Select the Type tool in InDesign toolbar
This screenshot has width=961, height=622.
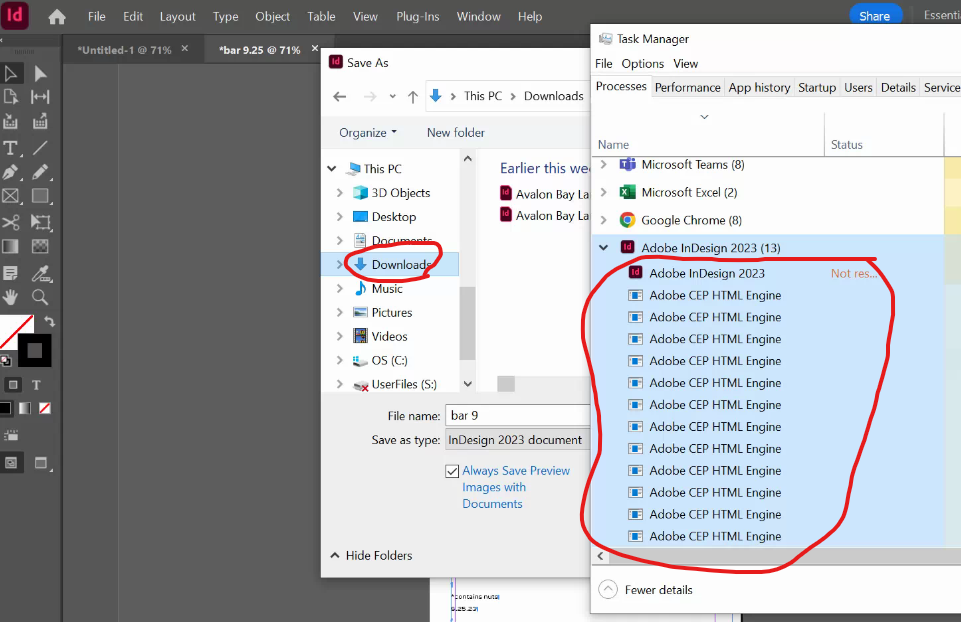click(x=13, y=148)
